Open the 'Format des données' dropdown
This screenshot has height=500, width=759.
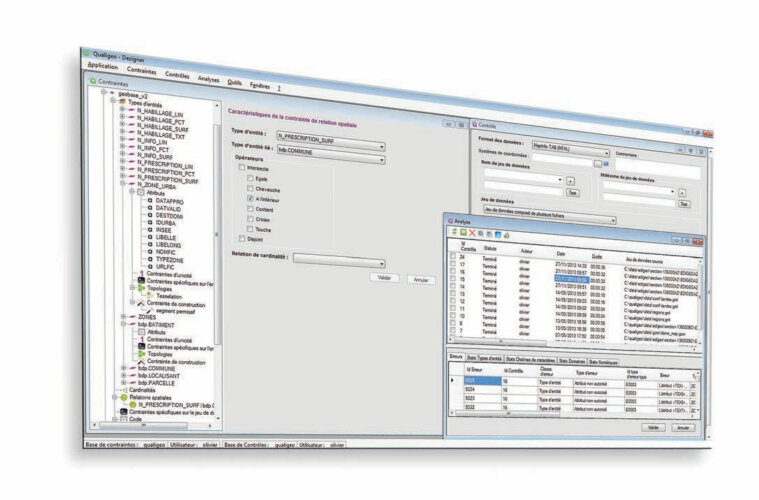tap(571, 149)
